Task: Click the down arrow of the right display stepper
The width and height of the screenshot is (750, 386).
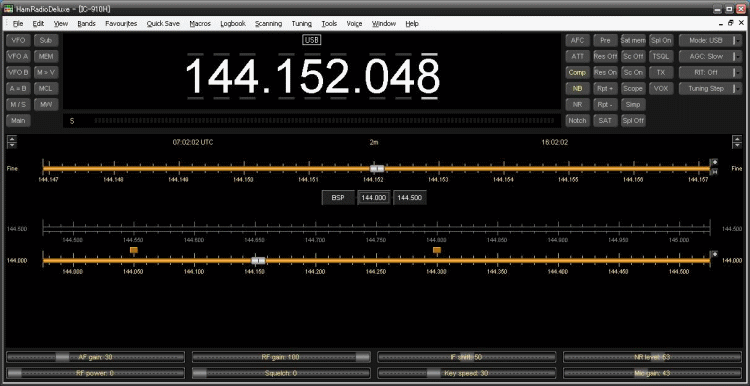Action: pyautogui.click(x=737, y=145)
